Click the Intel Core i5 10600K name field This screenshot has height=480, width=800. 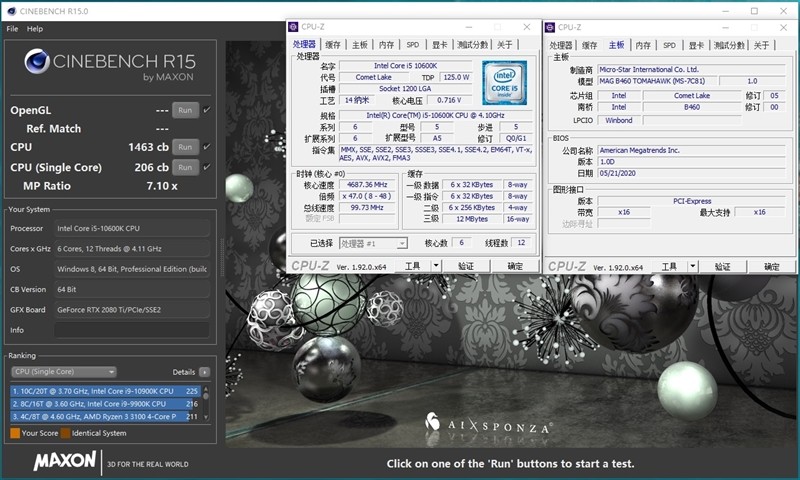406,66
